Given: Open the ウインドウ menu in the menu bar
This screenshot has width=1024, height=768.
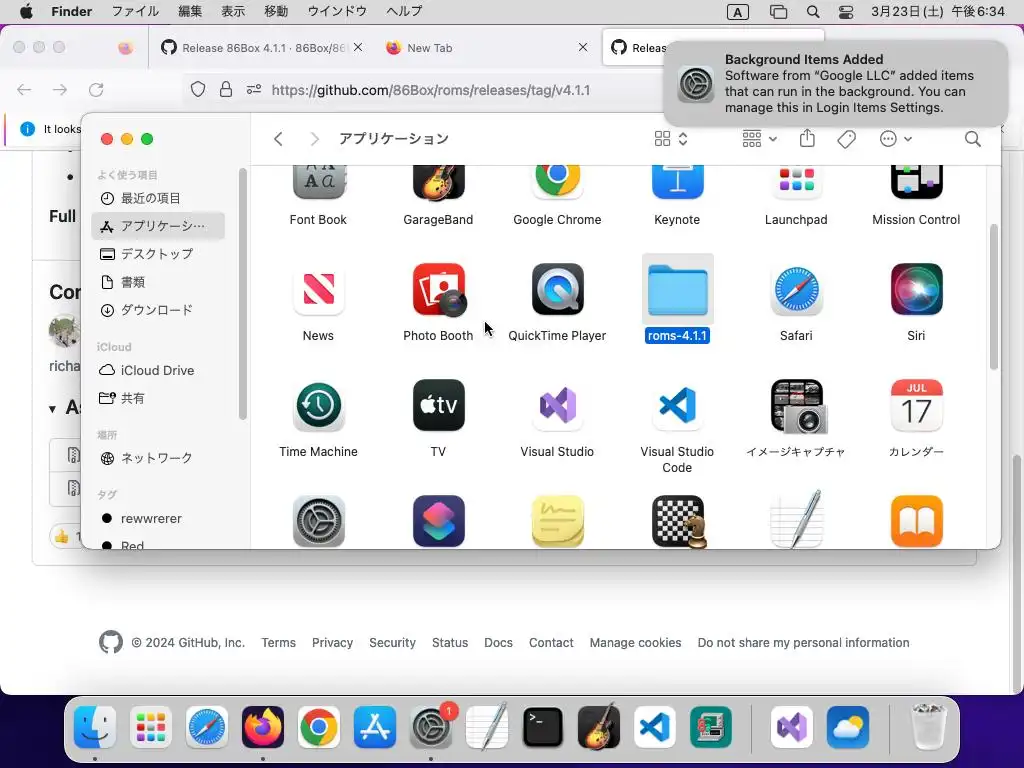Looking at the screenshot, I should coord(336,11).
